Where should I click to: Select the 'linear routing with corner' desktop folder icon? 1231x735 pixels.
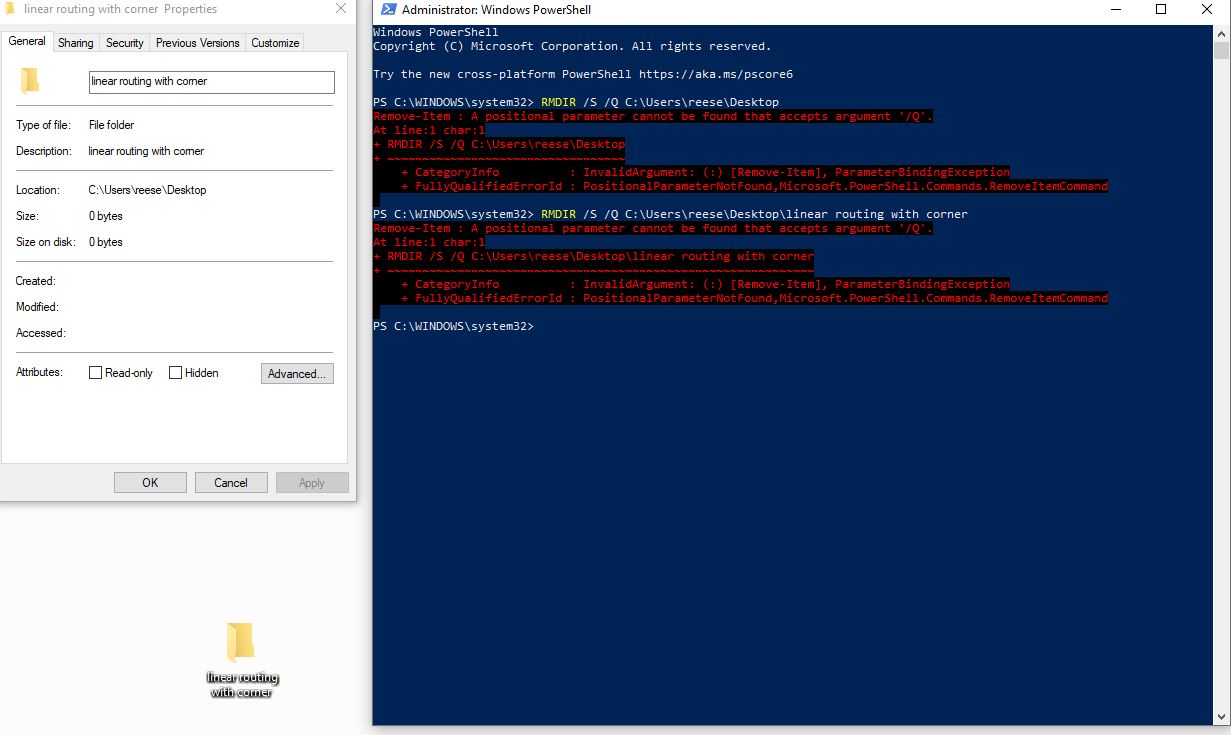[x=240, y=642]
